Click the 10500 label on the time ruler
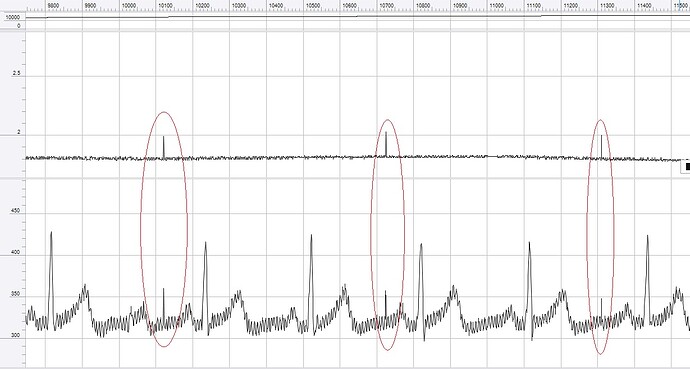The width and height of the screenshot is (690, 369). [x=313, y=5]
